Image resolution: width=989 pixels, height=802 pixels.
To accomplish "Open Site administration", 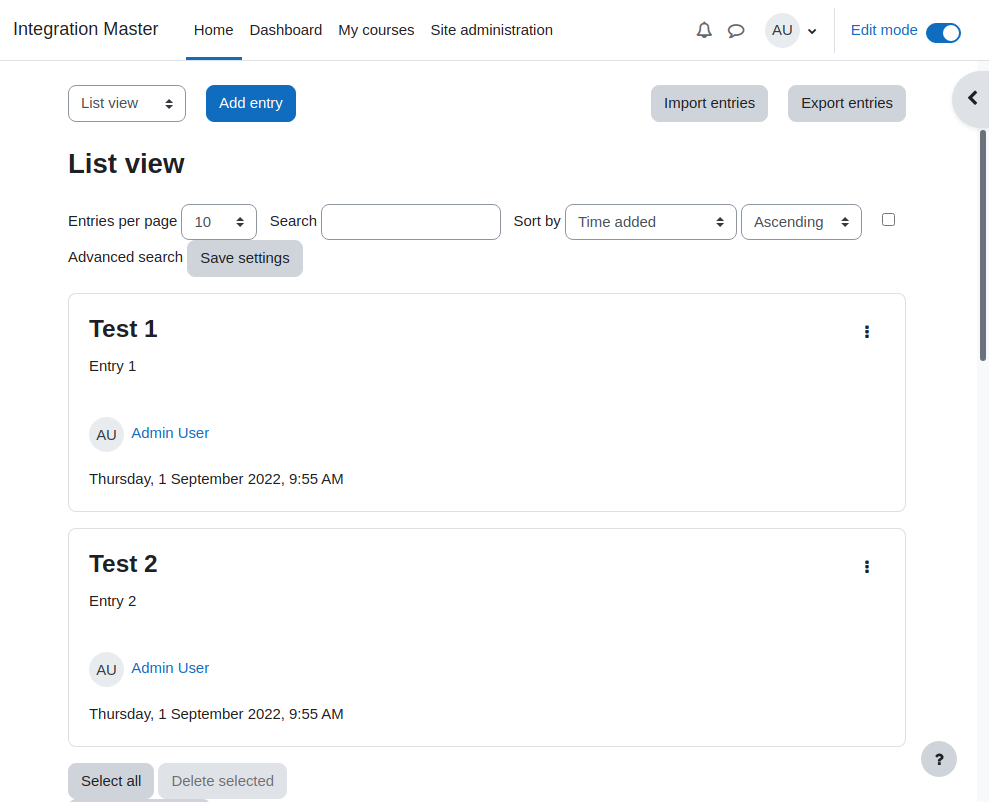I will coord(492,30).
